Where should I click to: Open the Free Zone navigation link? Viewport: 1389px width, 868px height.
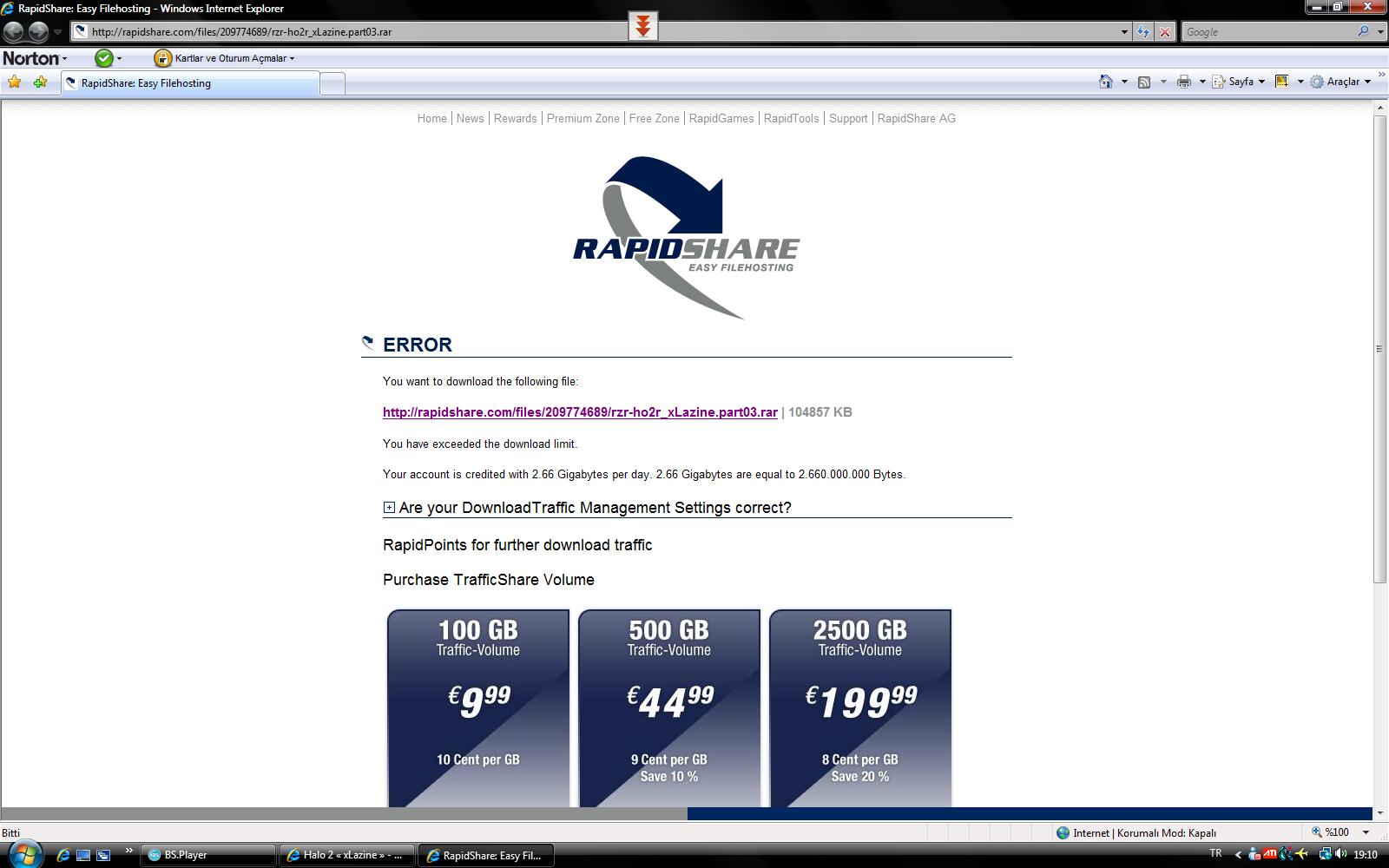point(654,118)
